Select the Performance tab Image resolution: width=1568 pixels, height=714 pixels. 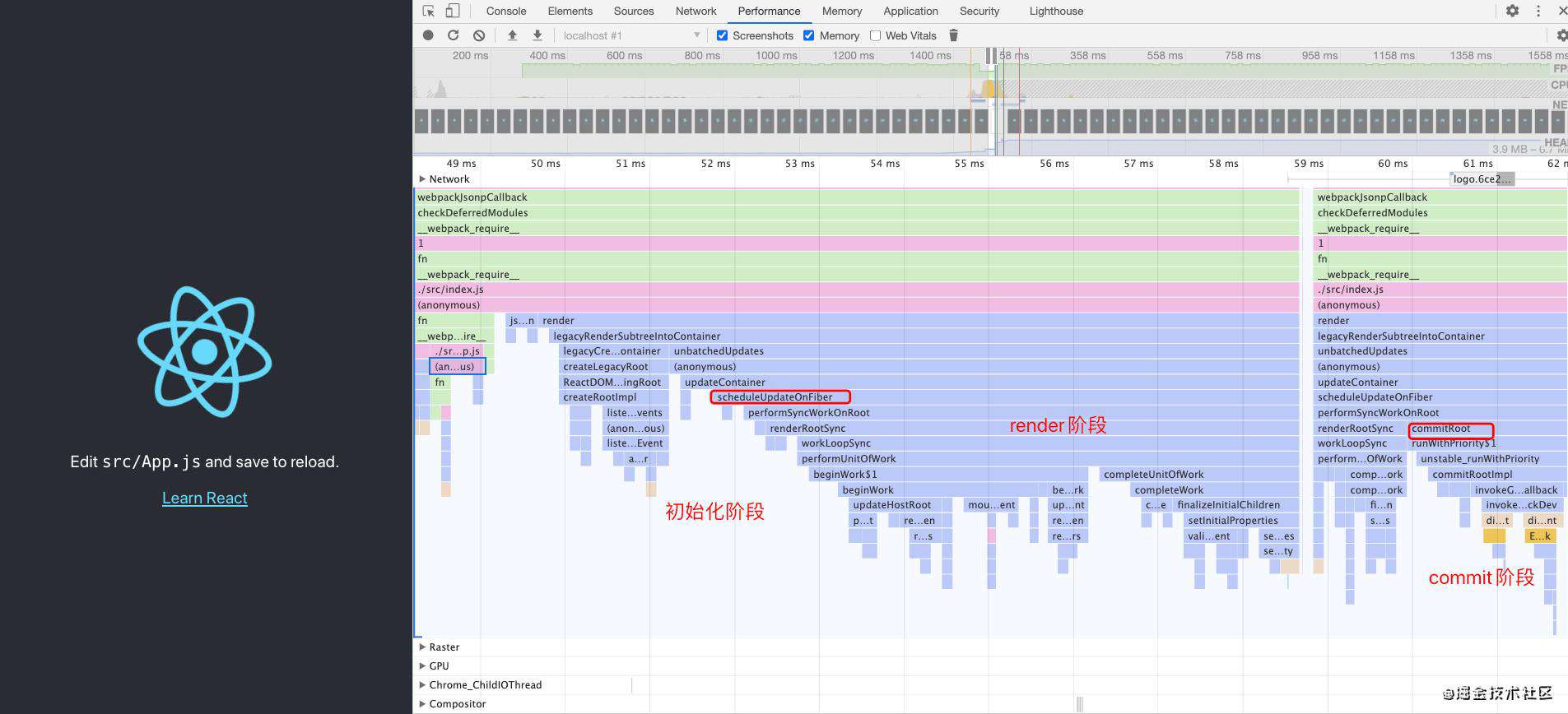769,11
